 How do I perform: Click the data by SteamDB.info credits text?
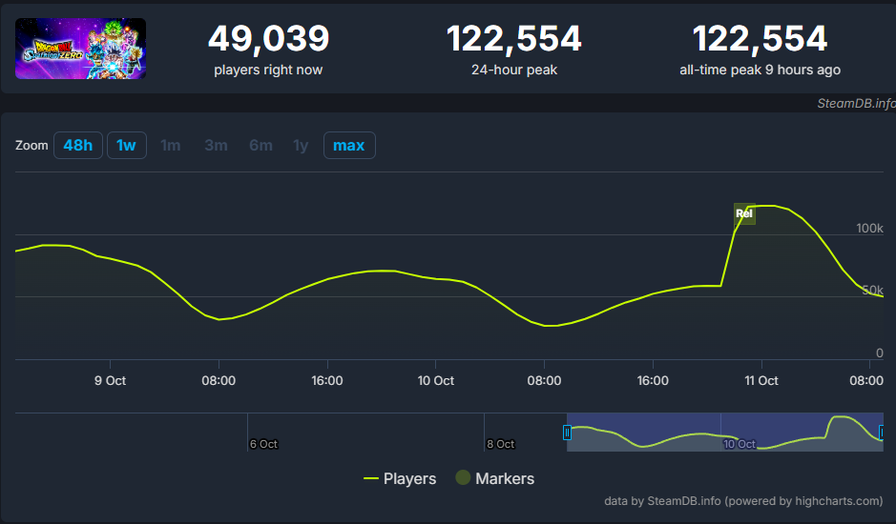coord(744,500)
